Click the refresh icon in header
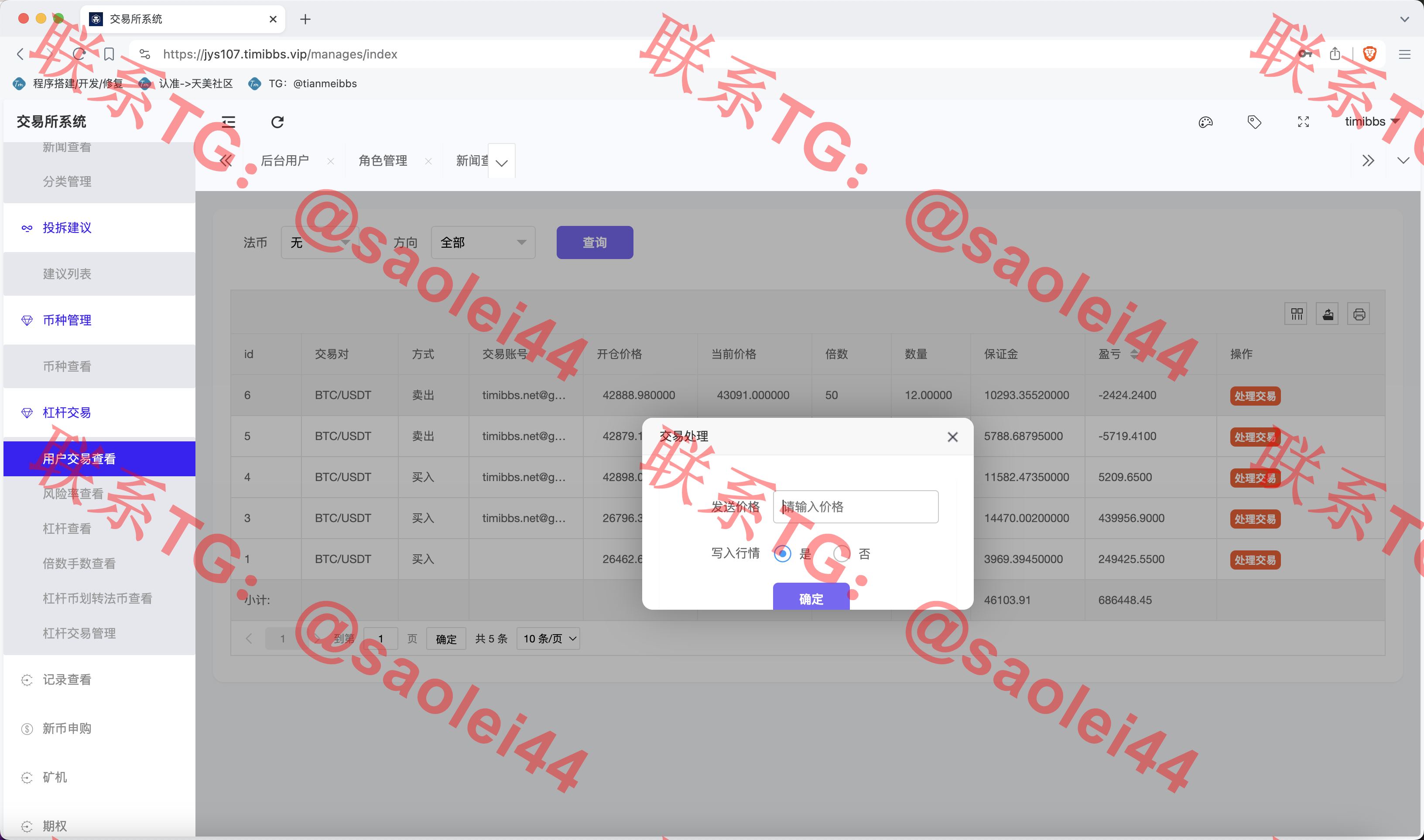 pos(277,122)
